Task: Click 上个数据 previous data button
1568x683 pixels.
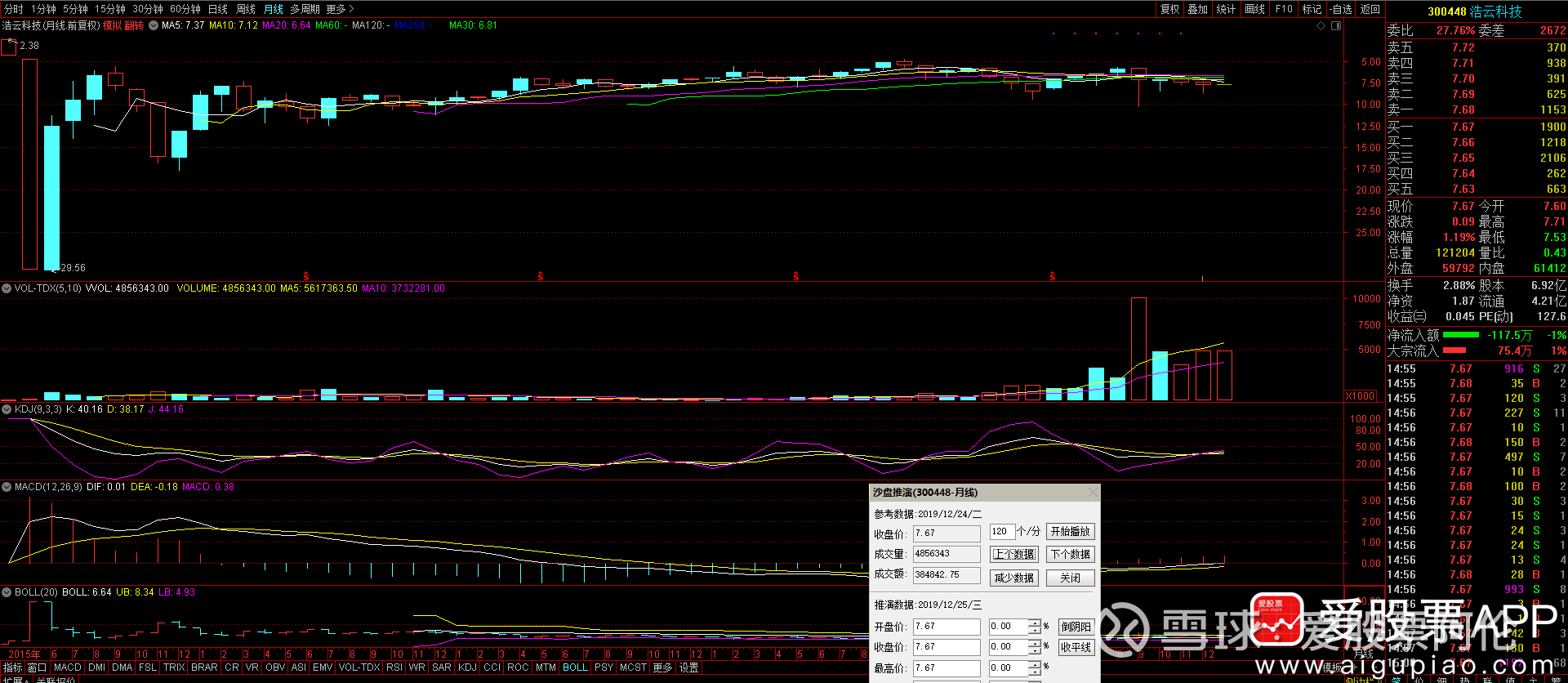Action: [x=1013, y=554]
